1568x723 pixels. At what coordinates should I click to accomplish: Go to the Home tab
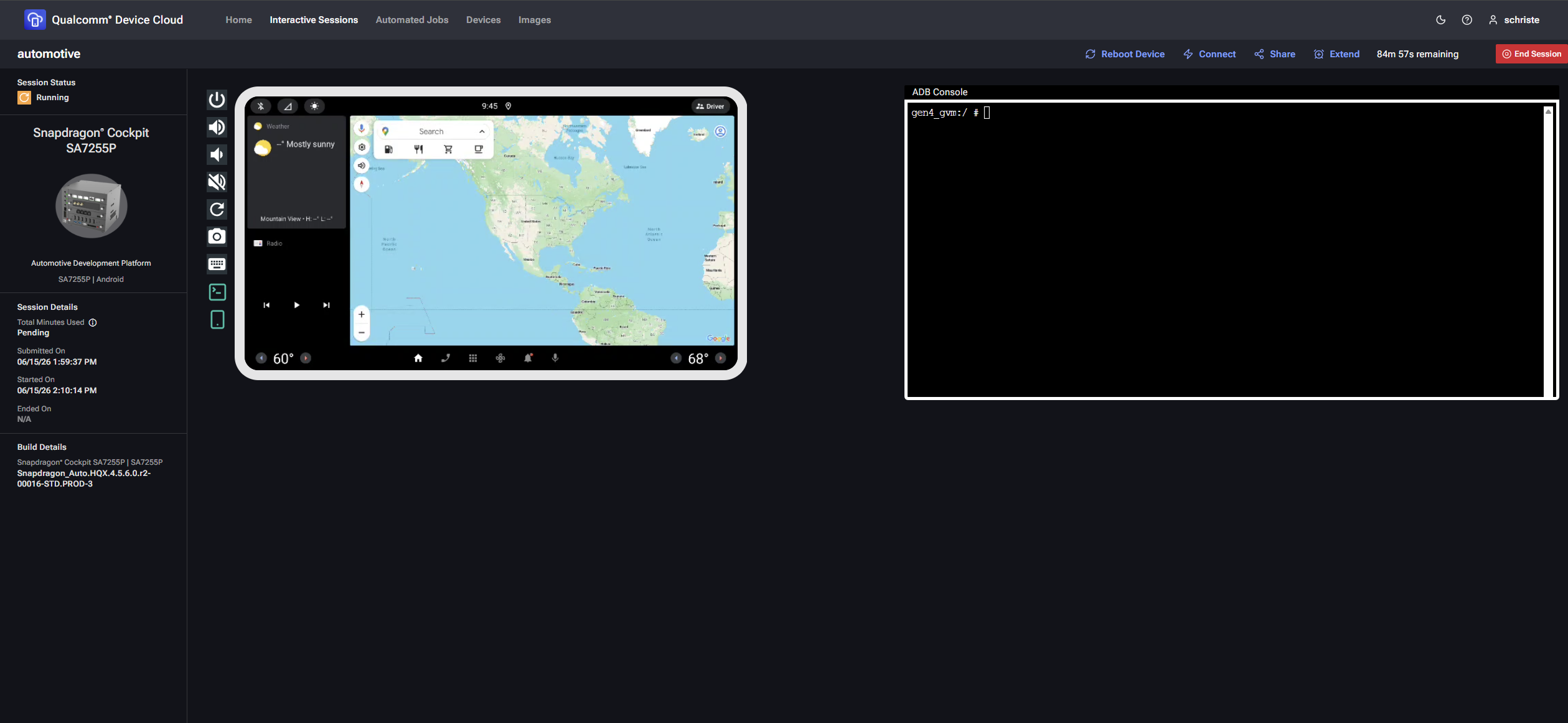click(239, 20)
